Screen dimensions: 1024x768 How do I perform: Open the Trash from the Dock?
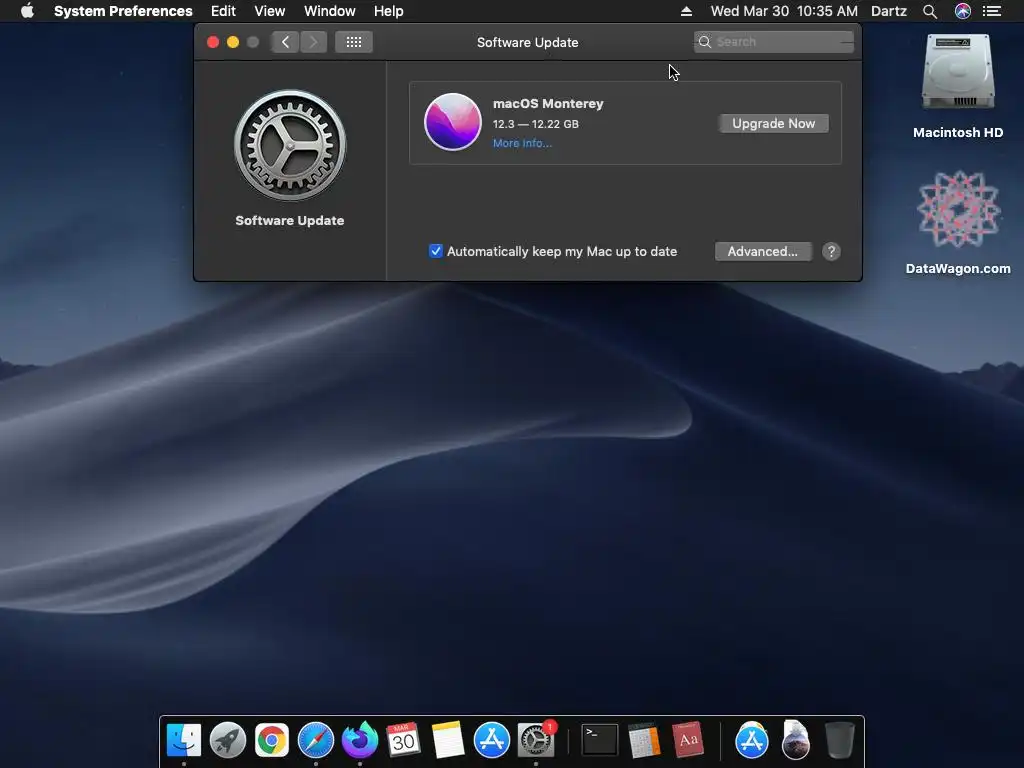[839, 740]
